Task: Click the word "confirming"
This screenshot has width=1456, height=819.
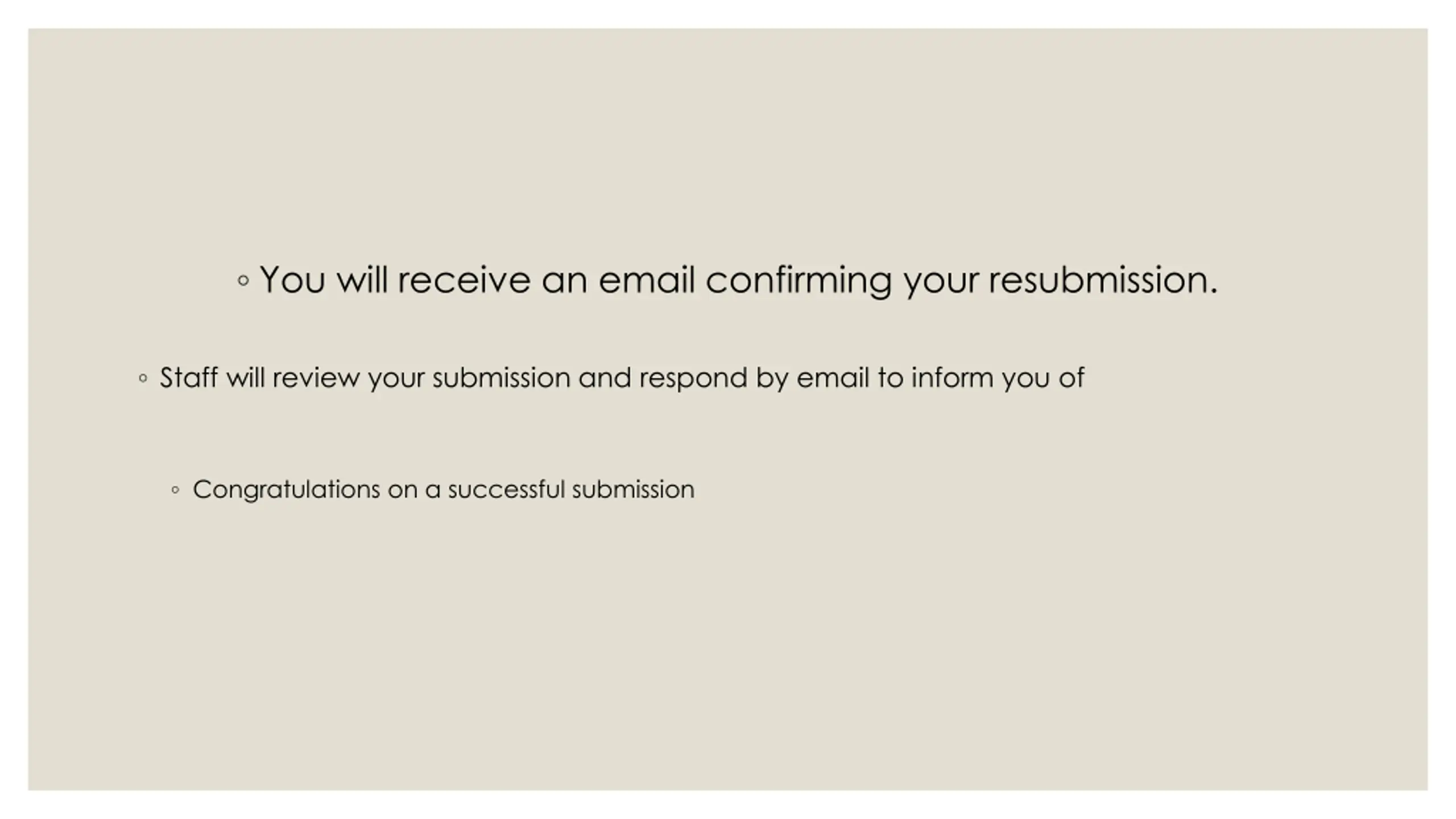Action: [798, 280]
